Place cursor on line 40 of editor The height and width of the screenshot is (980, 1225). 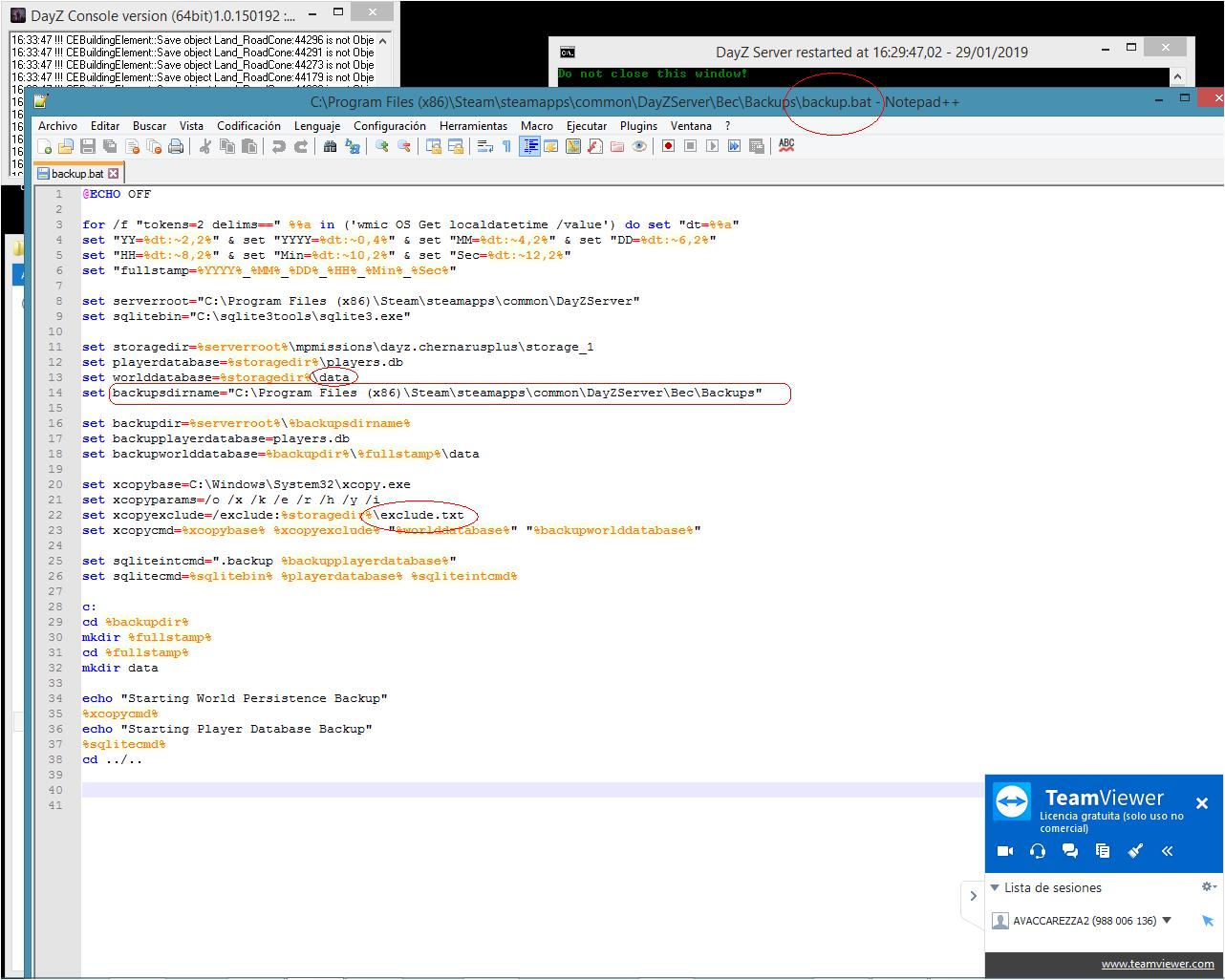[533, 790]
